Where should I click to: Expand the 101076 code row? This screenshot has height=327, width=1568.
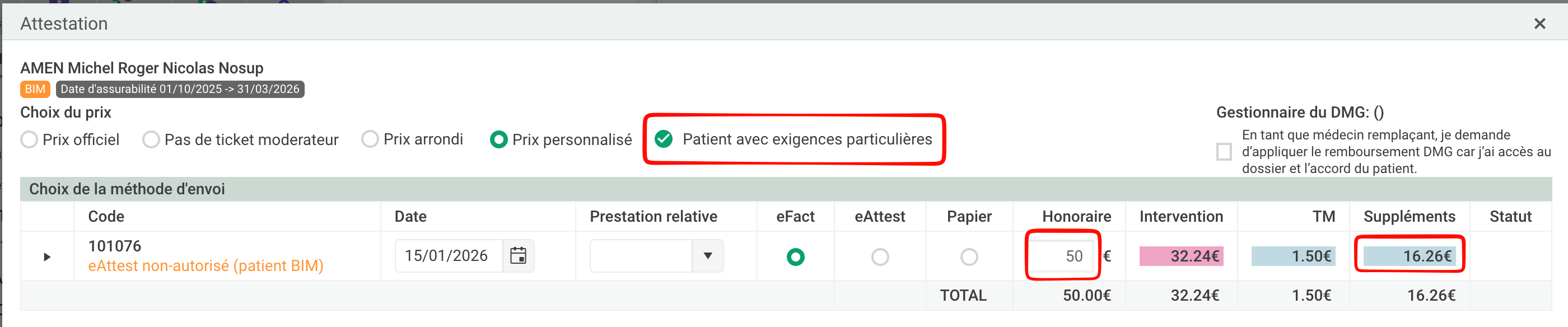(x=47, y=257)
